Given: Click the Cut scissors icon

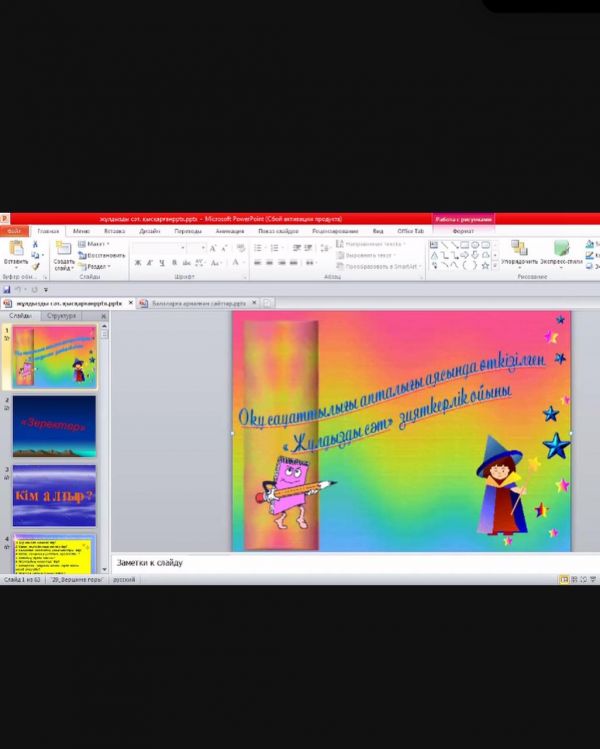Looking at the screenshot, I should pyautogui.click(x=36, y=244).
